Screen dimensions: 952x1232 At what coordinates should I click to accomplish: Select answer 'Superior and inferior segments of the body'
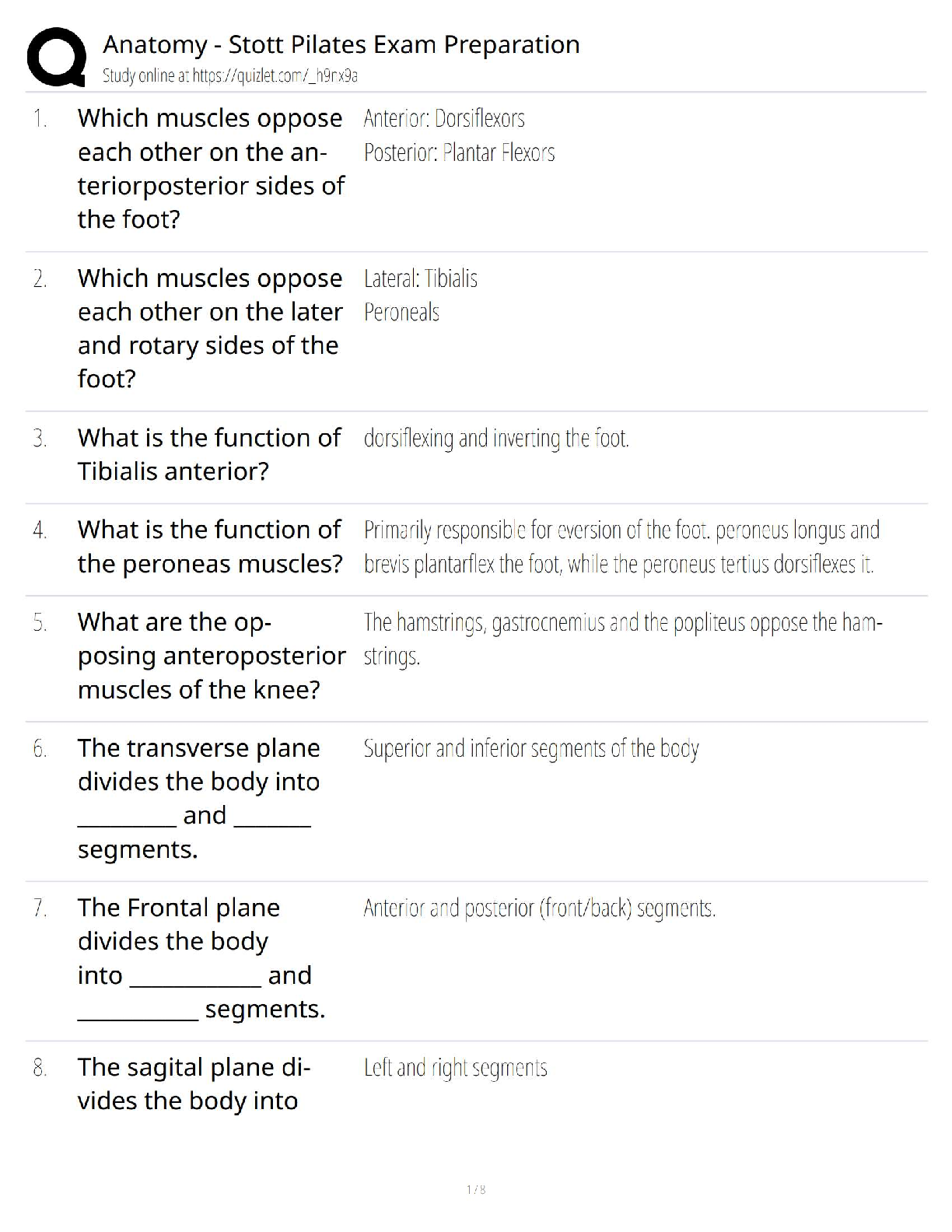[x=531, y=748]
